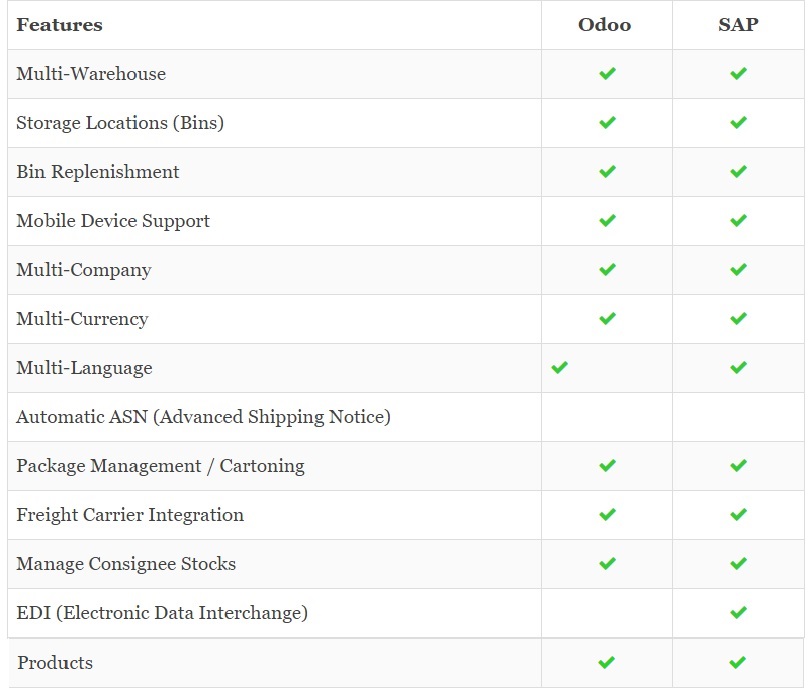Click the Odoo checkmark for Package Management / Cartoning
The width and height of the screenshot is (808, 692).
click(607, 466)
